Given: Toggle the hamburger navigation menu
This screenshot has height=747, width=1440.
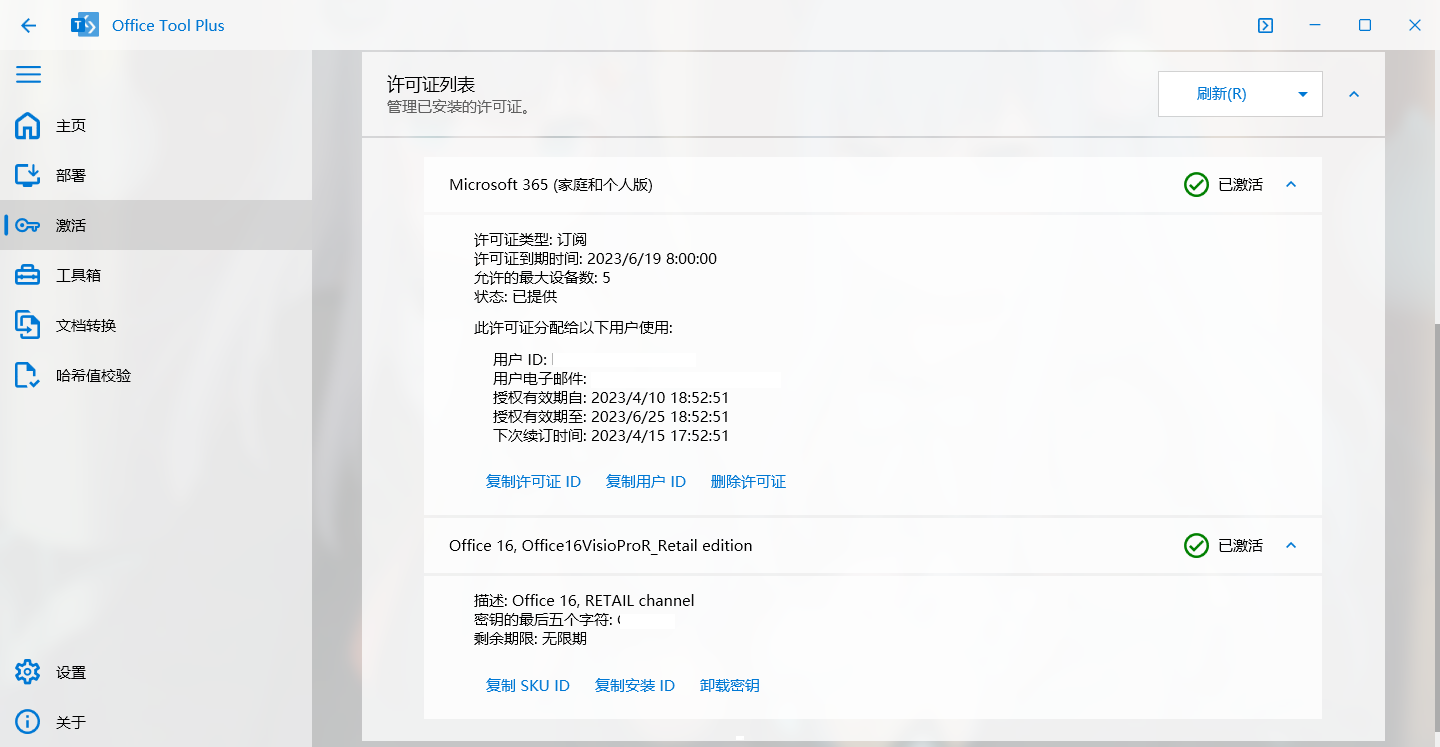Looking at the screenshot, I should click(28, 75).
